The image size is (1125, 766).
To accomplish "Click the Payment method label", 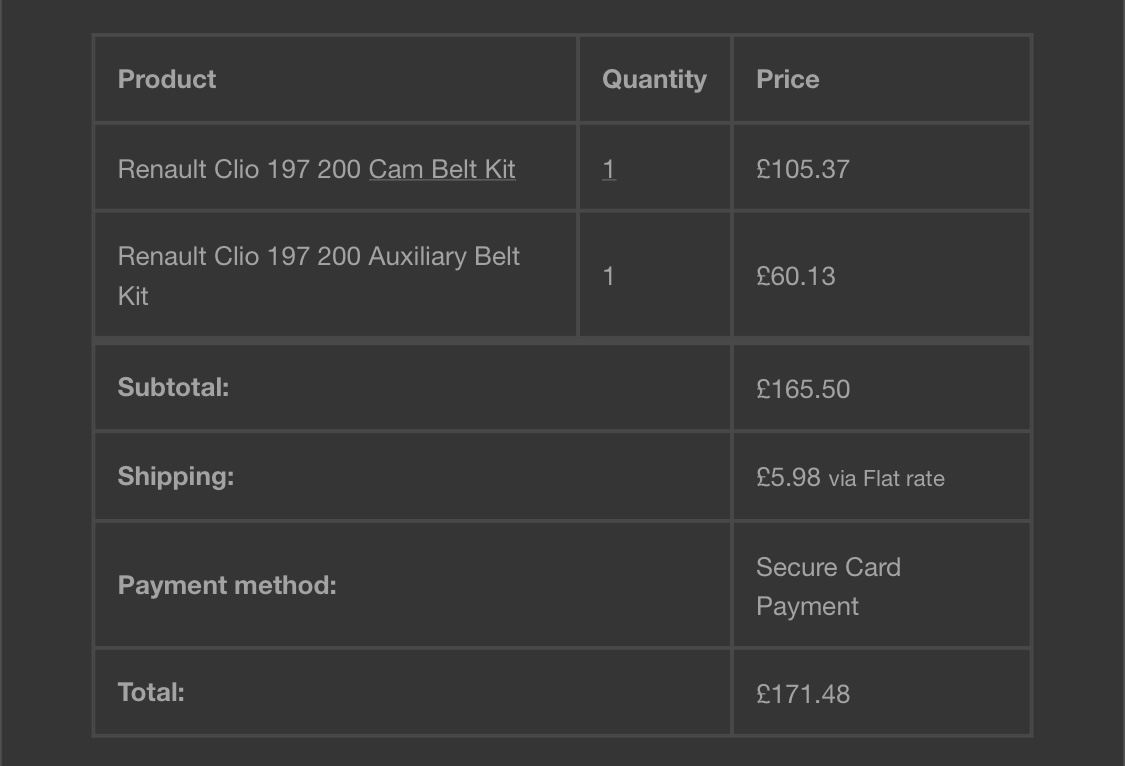I will [x=227, y=585].
